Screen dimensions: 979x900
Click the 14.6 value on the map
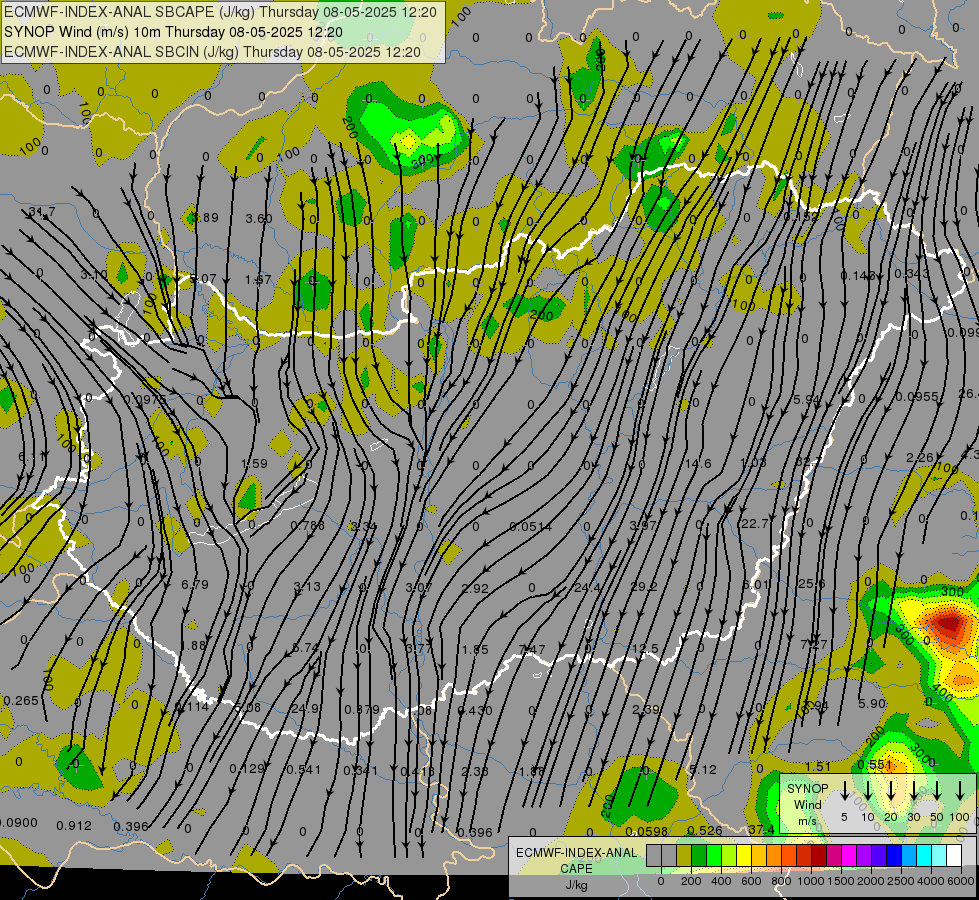coord(697,463)
